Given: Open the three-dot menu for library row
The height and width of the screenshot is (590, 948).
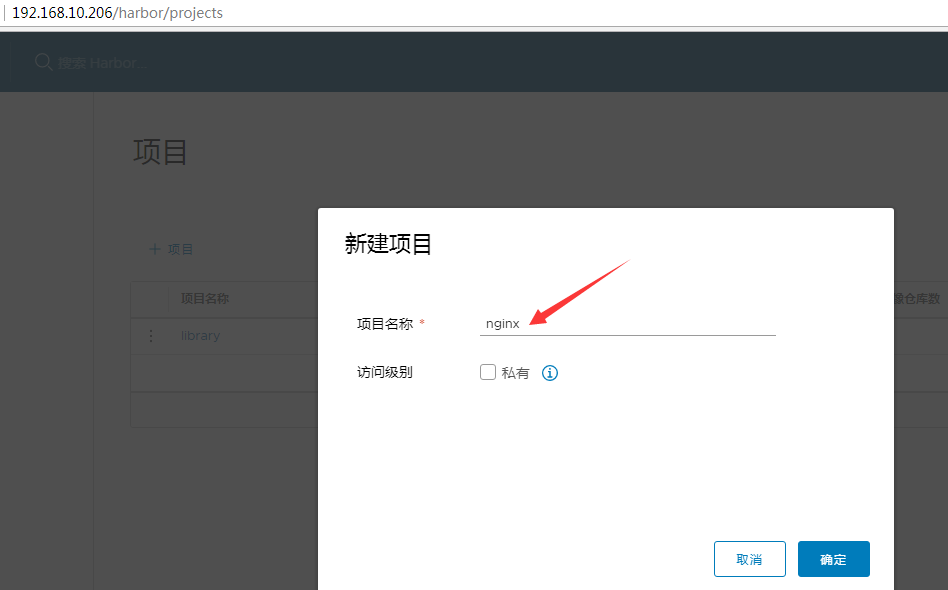Looking at the screenshot, I should (151, 336).
